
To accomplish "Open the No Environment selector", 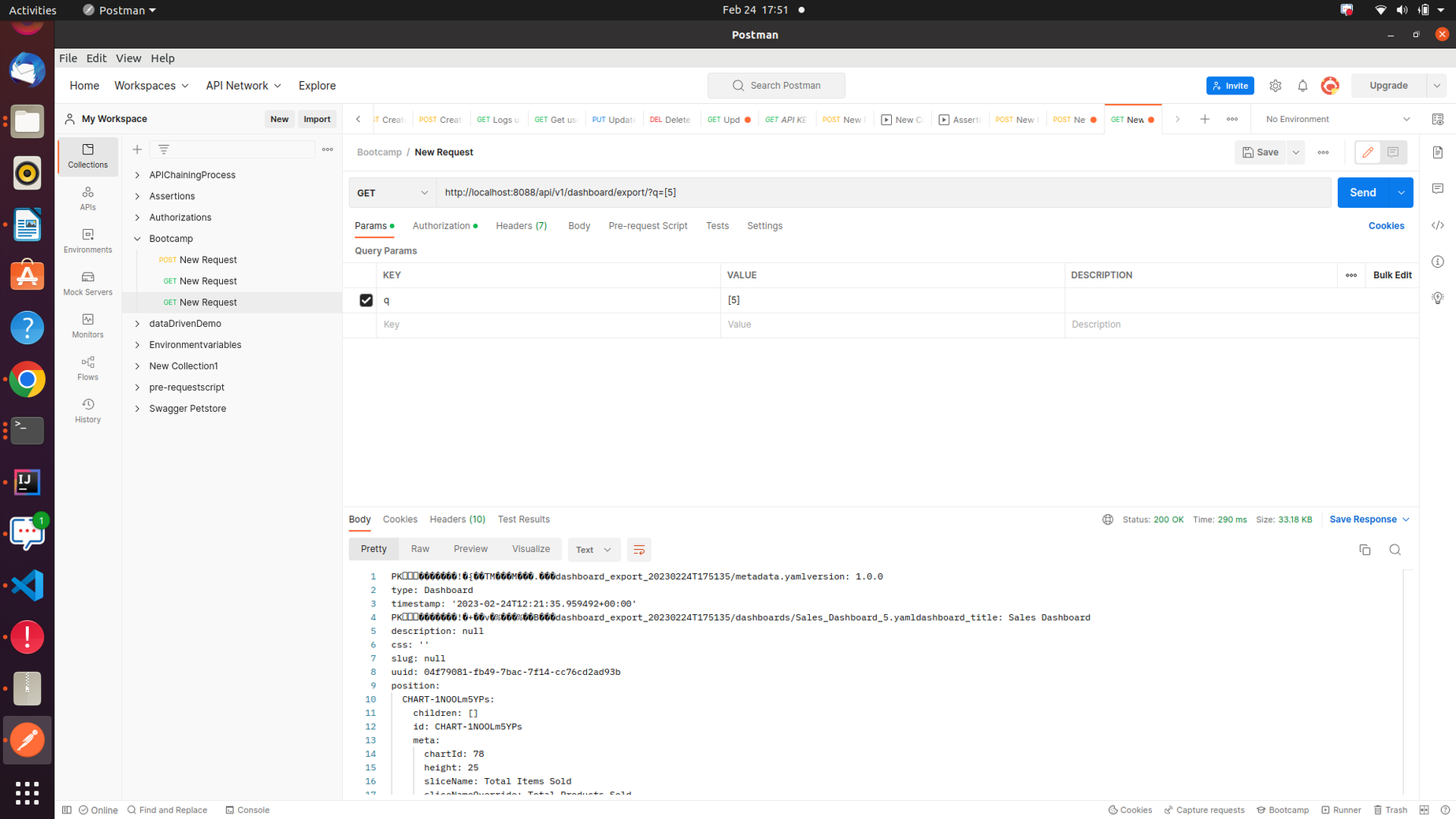I will [x=1337, y=119].
